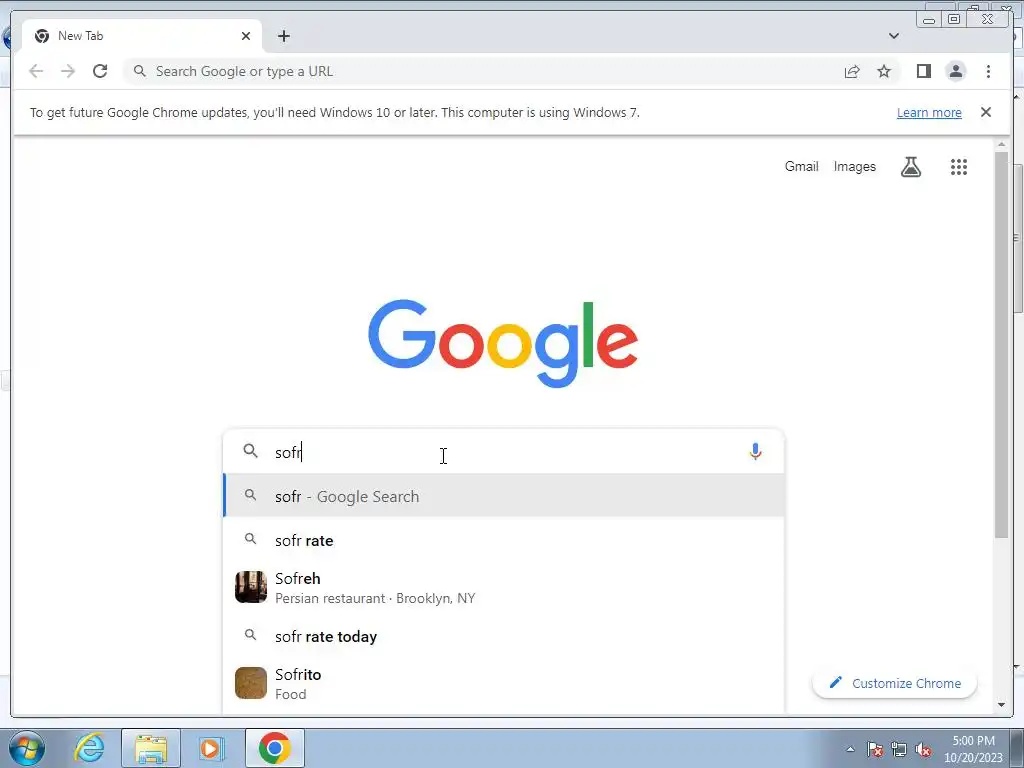Click the Customize Chrome button
The width and height of the screenshot is (1024, 768).
click(894, 683)
